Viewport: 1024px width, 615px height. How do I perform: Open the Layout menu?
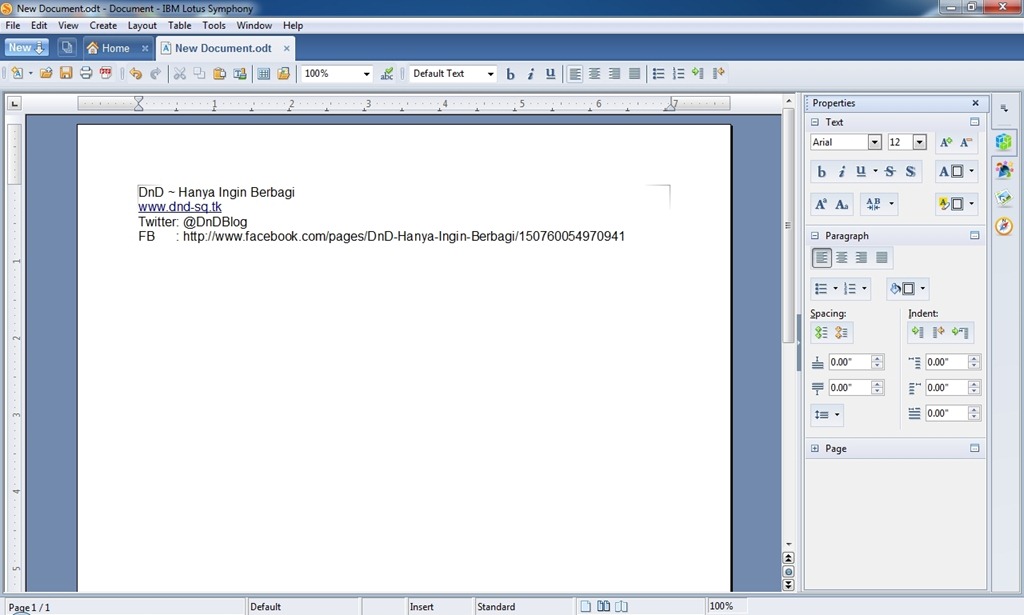coord(142,25)
